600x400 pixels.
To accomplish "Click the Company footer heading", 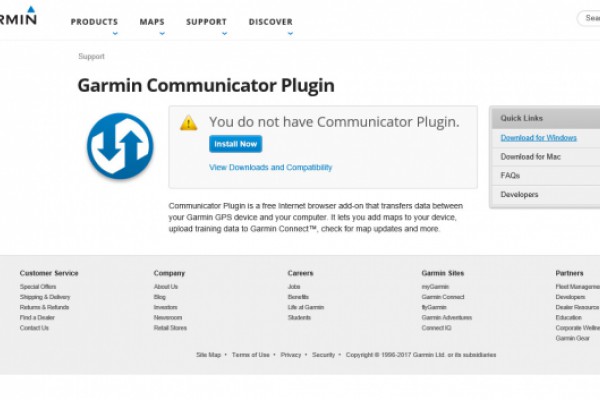I will pos(169,273).
